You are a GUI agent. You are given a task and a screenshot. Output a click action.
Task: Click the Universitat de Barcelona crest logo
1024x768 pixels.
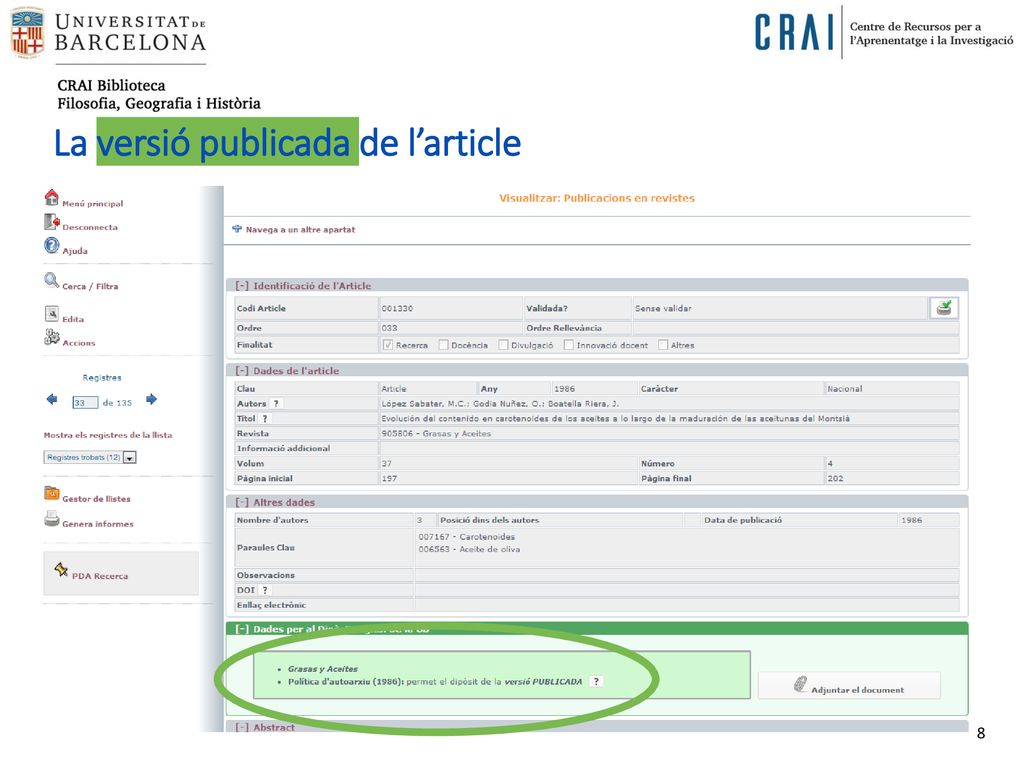point(28,33)
